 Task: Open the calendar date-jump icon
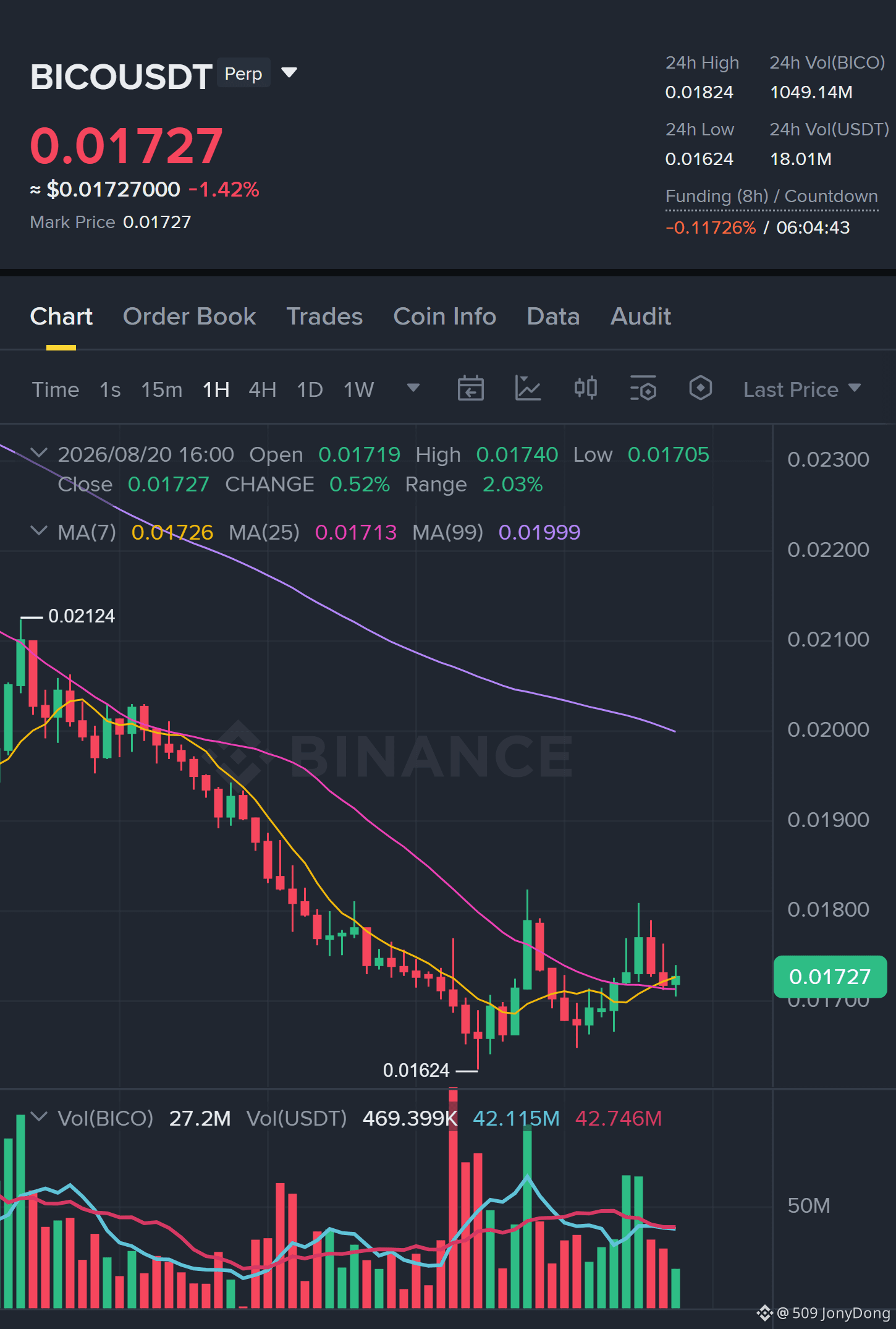(x=470, y=389)
